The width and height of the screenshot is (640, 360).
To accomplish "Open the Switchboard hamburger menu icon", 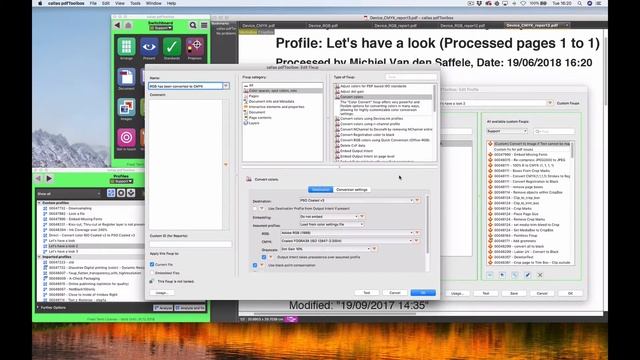I will coord(204,25).
